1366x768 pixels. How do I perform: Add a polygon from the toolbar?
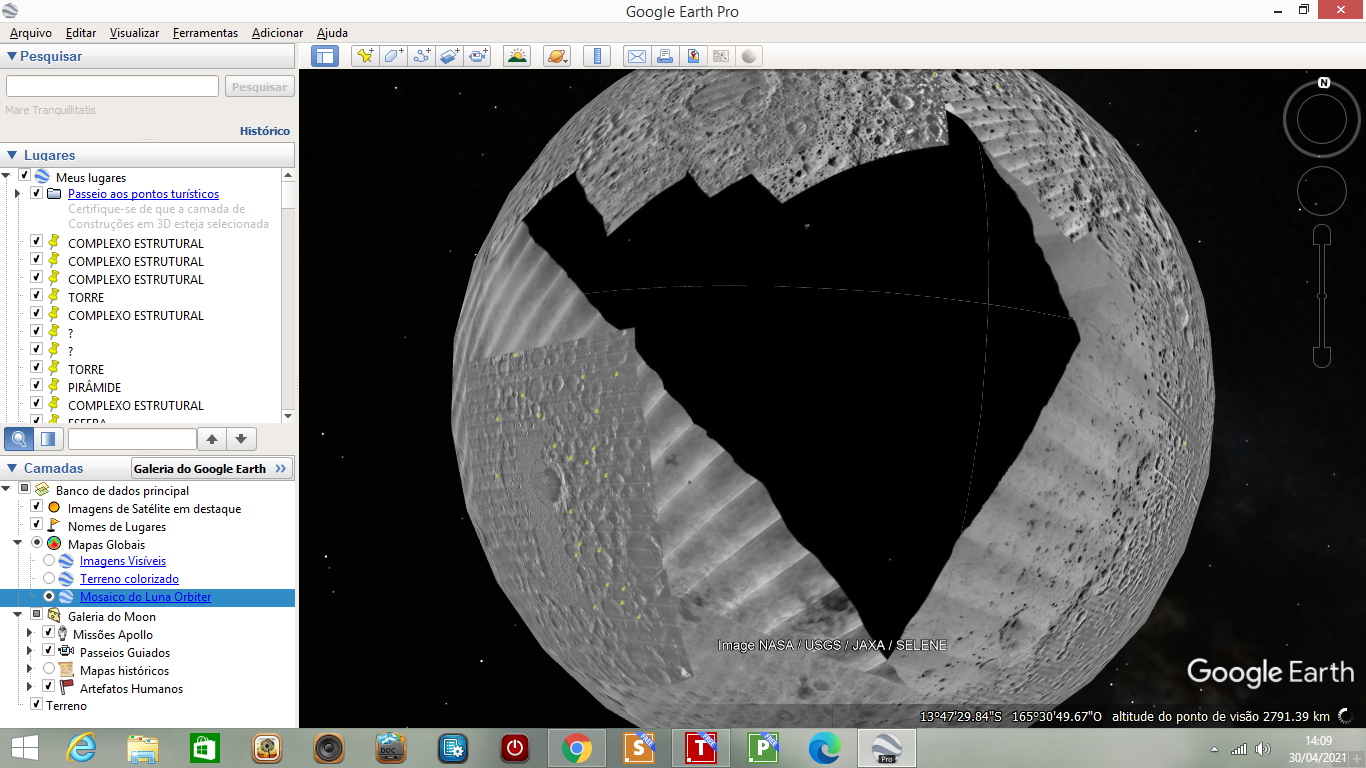pos(393,56)
